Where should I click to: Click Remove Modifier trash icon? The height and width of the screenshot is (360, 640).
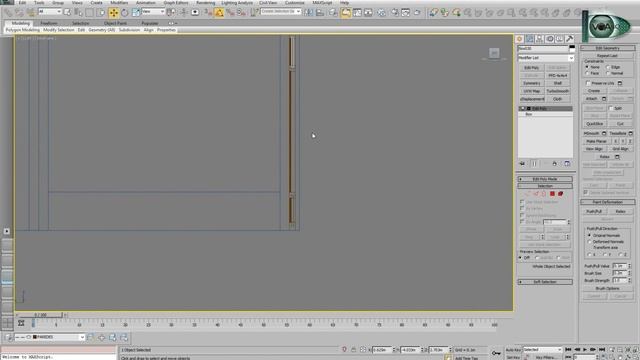[x=554, y=164]
